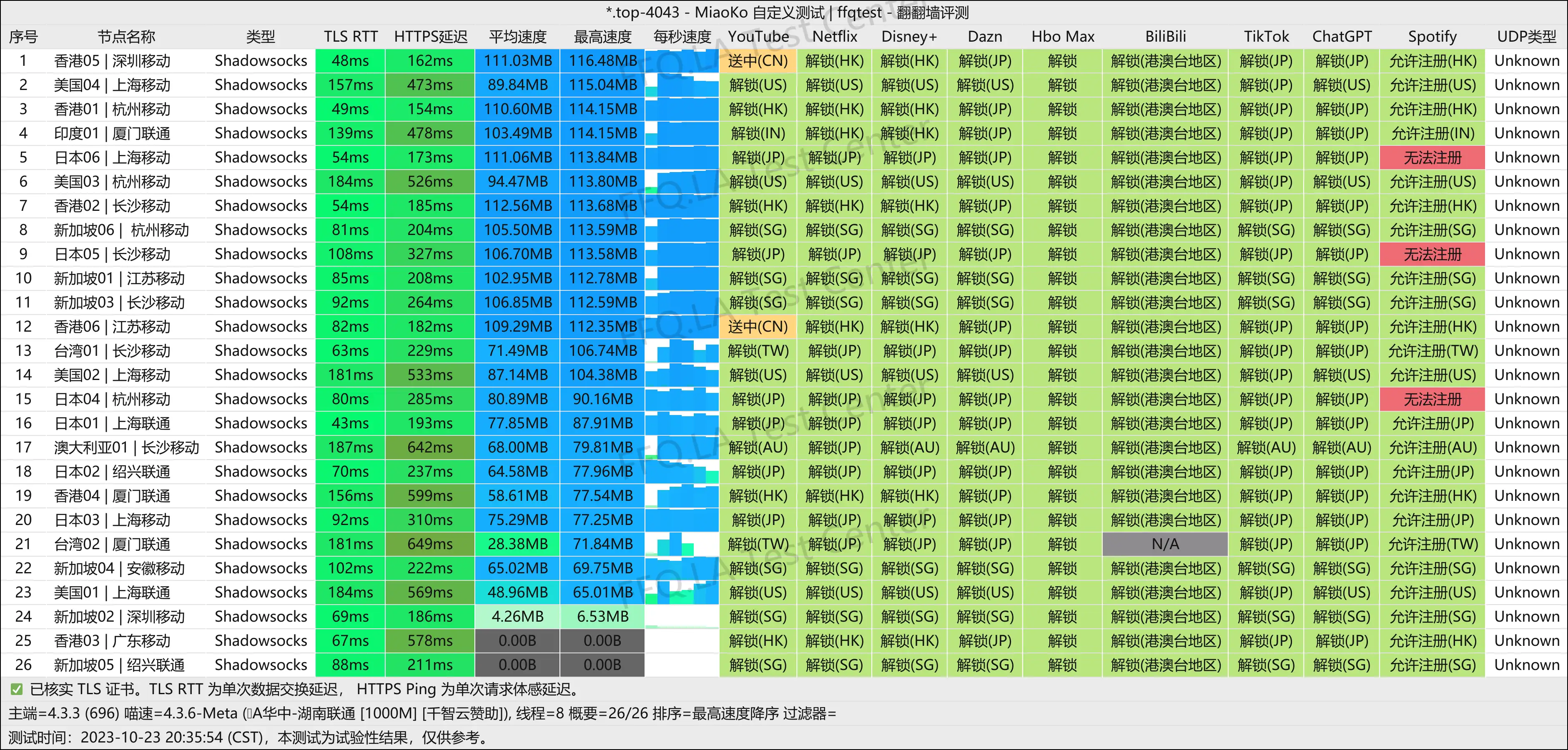
Task: Click the gray N/A BiliBili cell
Action: point(1165,544)
